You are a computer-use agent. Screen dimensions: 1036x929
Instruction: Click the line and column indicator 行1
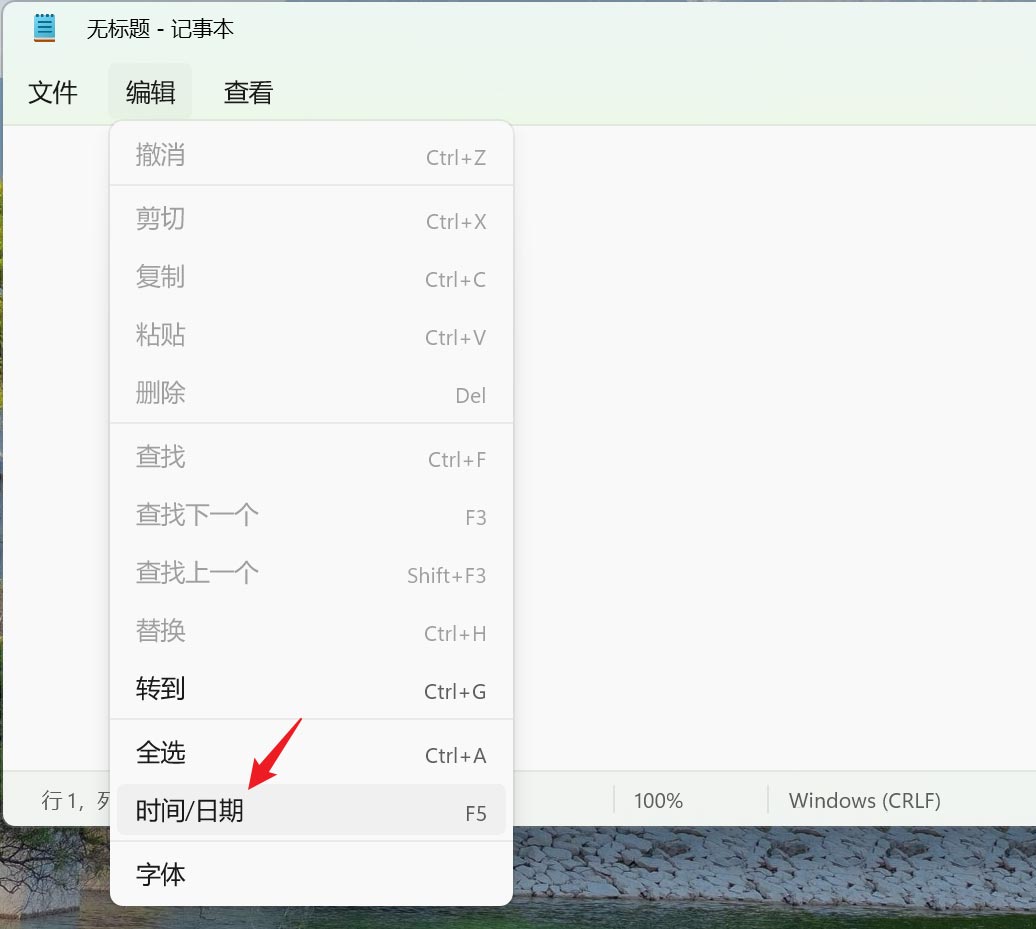(60, 800)
